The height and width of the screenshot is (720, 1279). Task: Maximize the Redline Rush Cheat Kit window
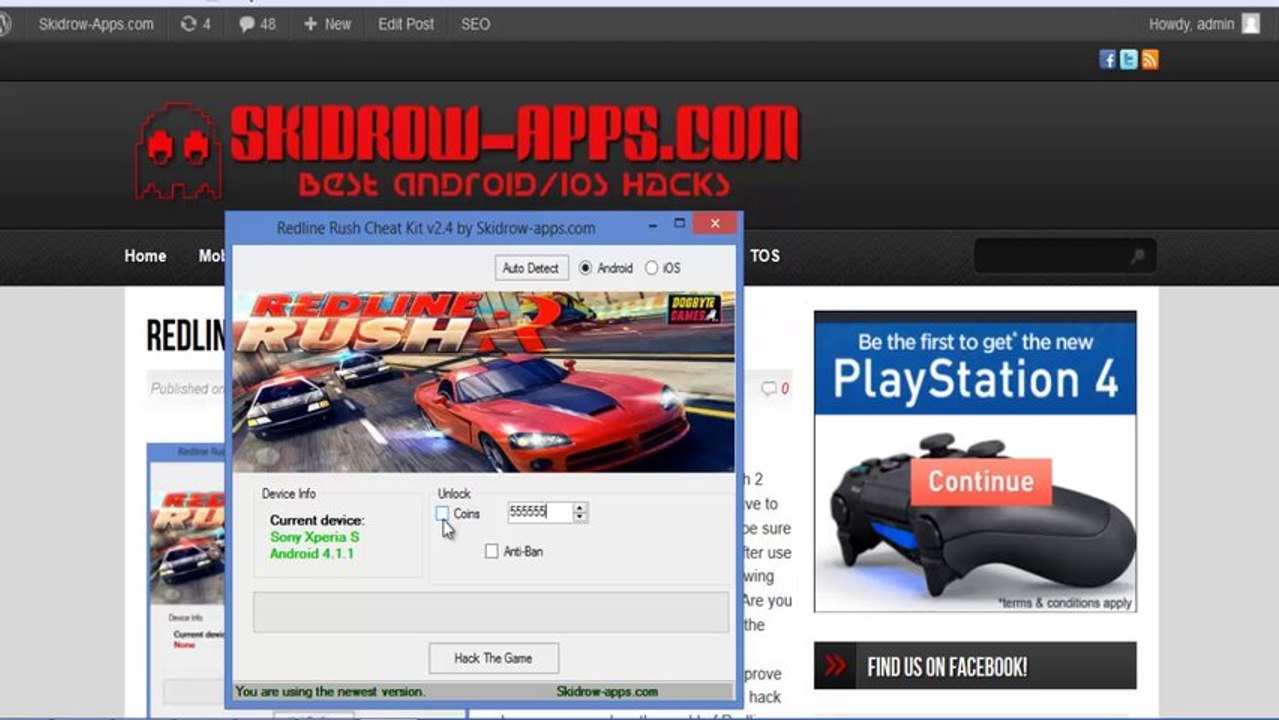pos(680,224)
